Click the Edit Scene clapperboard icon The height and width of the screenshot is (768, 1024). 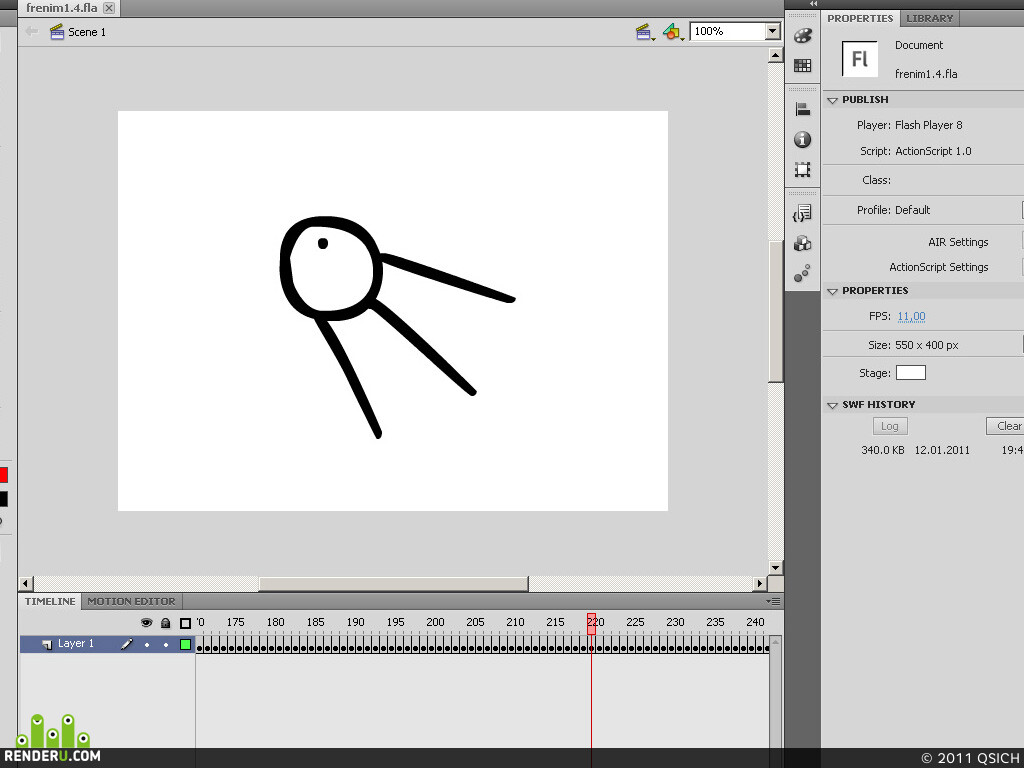(645, 31)
